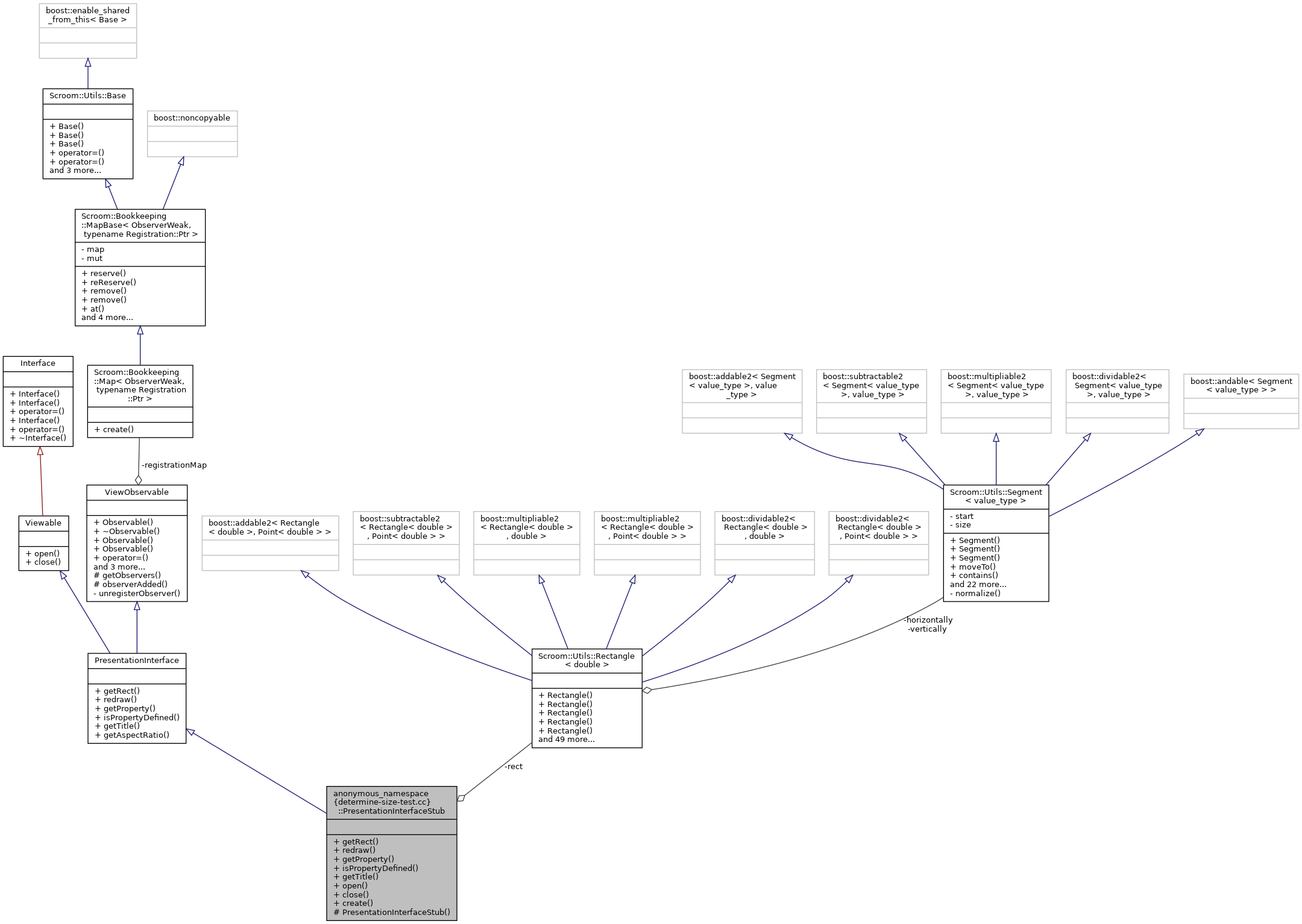Click the -registrationMap edge label
The height and width of the screenshot is (924, 1302).
(174, 465)
